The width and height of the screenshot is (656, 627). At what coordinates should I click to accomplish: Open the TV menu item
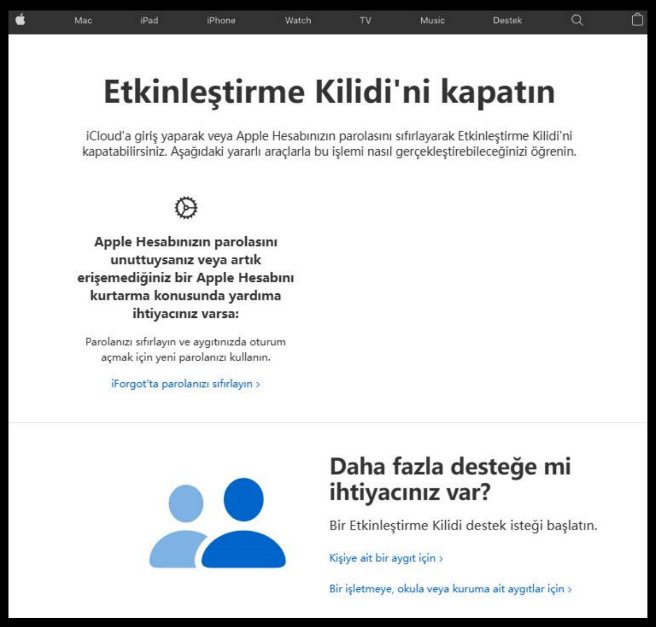[365, 20]
